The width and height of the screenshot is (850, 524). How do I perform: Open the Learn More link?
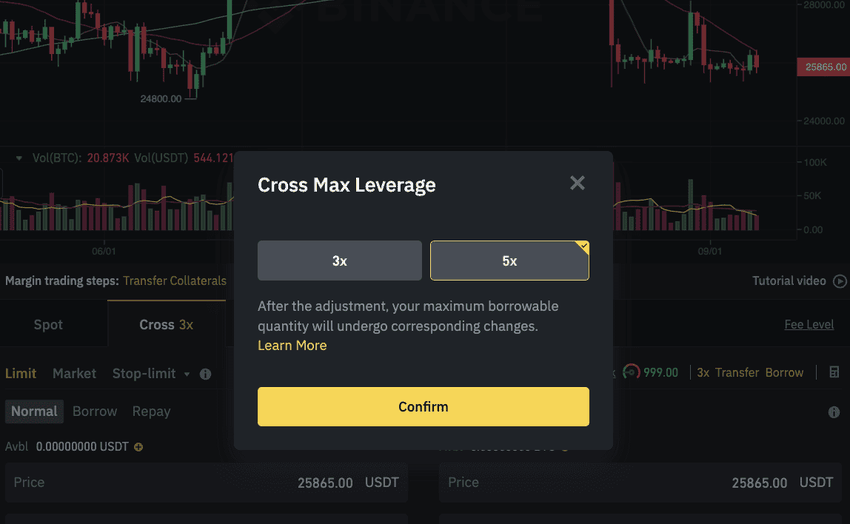(292, 345)
